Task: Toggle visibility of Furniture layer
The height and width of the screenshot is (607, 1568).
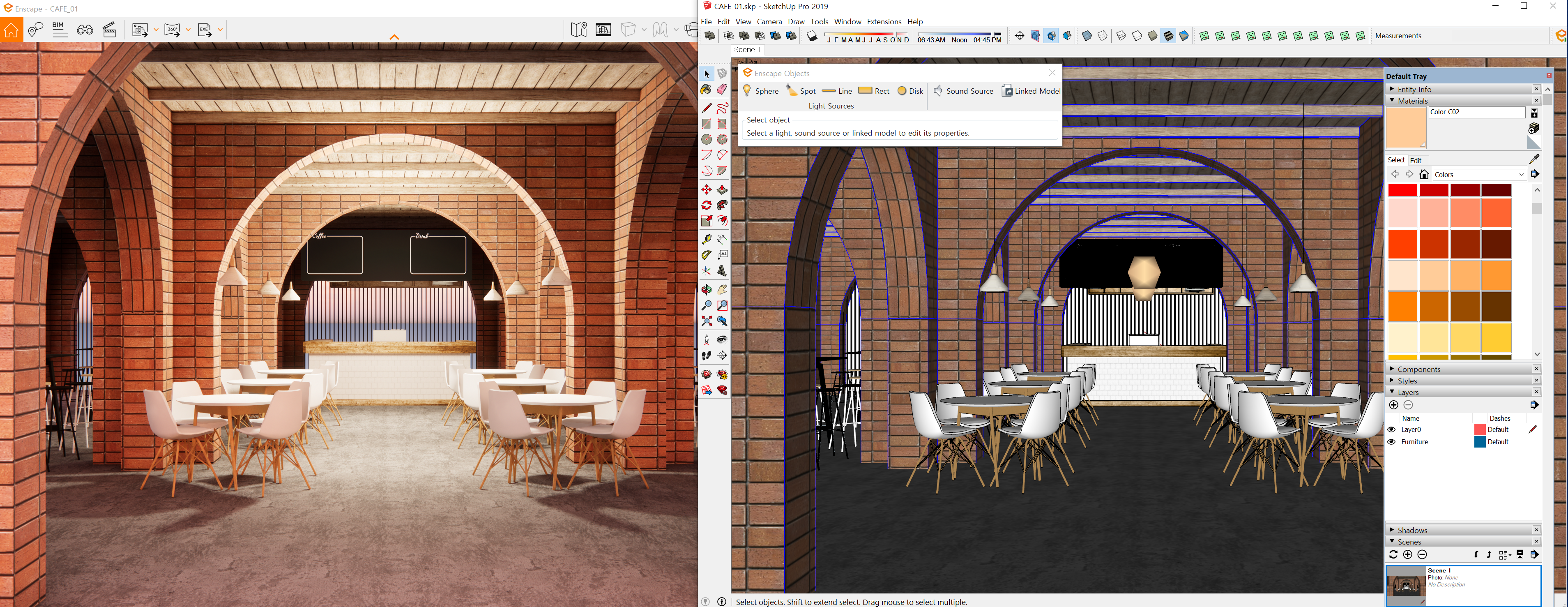Action: tap(1391, 442)
